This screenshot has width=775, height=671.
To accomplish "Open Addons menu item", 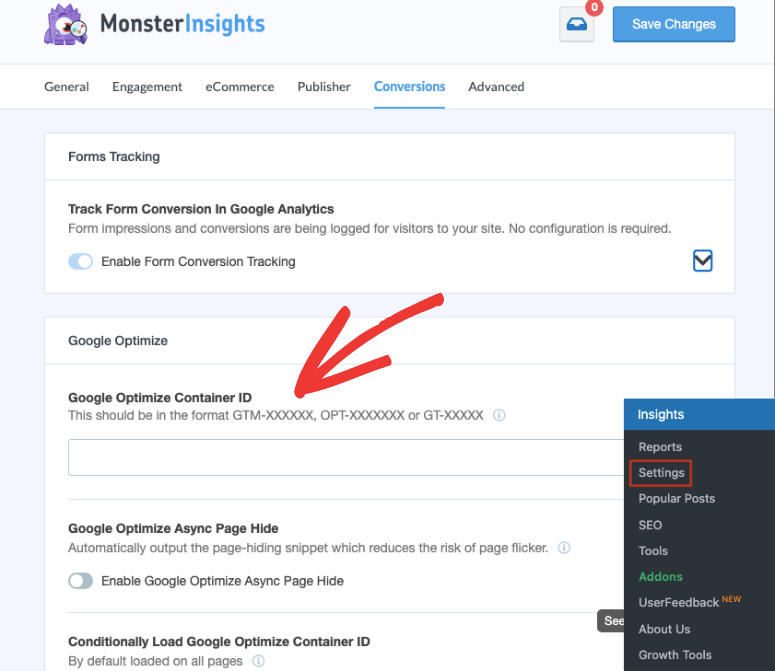I will tap(660, 577).
